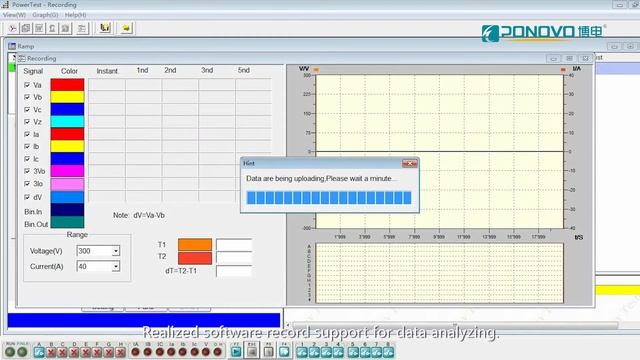Screen dimensions: 640x360
Task: Click the omega symbol toolbar icon
Action: (x=52, y=28)
